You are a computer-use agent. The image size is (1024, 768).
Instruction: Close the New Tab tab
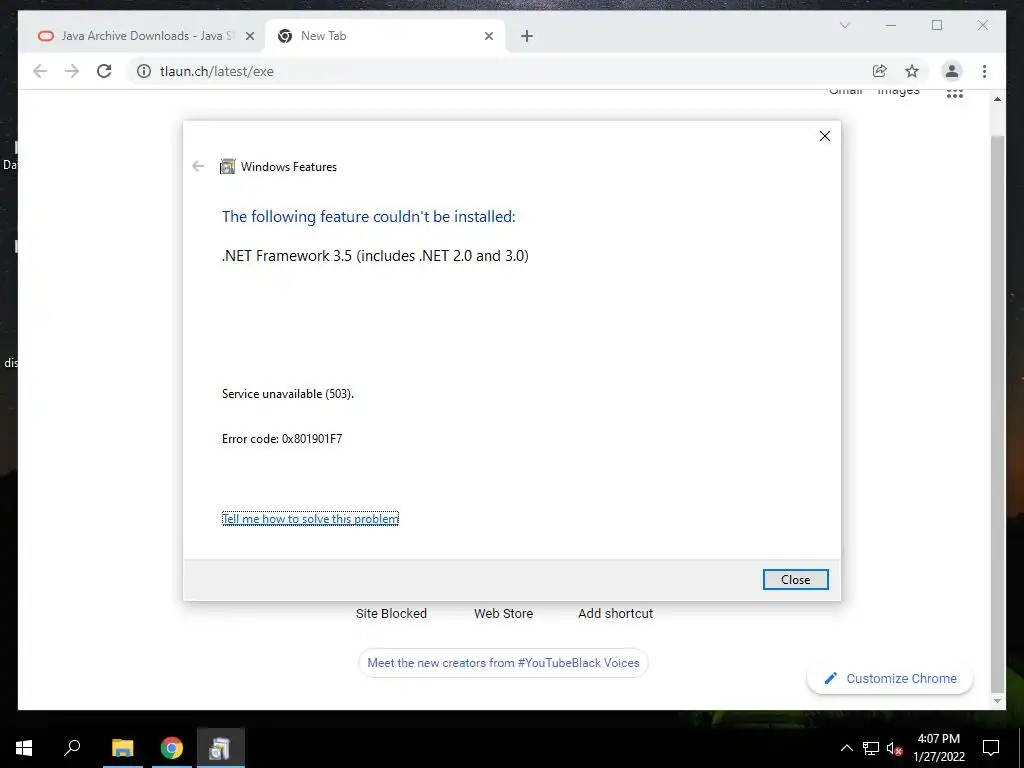tap(488, 36)
